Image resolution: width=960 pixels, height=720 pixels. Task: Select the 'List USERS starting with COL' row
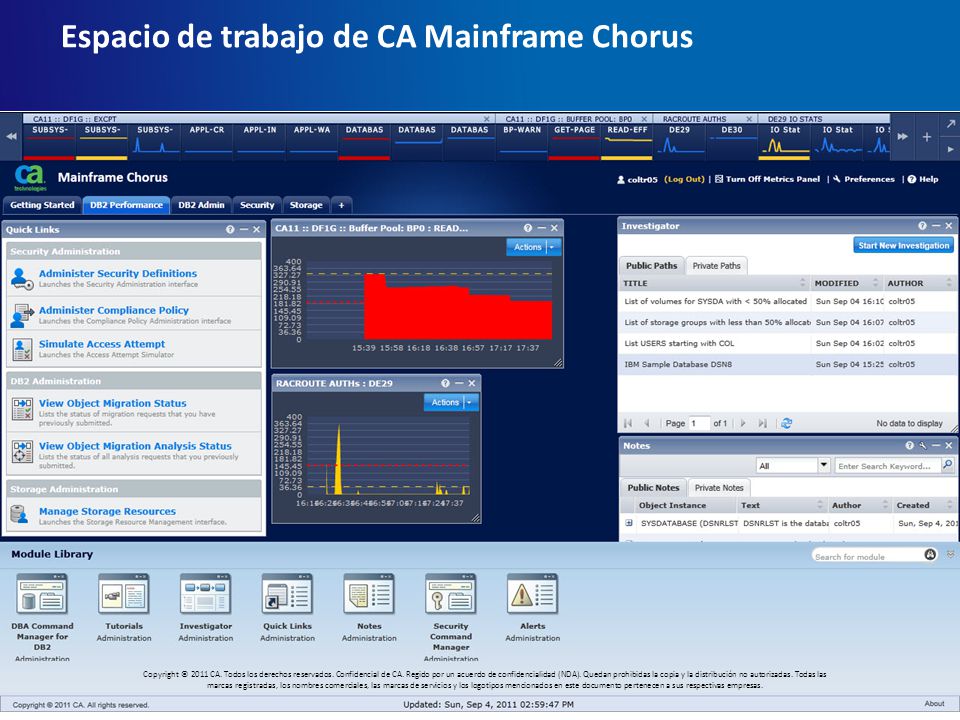[x=787, y=343]
